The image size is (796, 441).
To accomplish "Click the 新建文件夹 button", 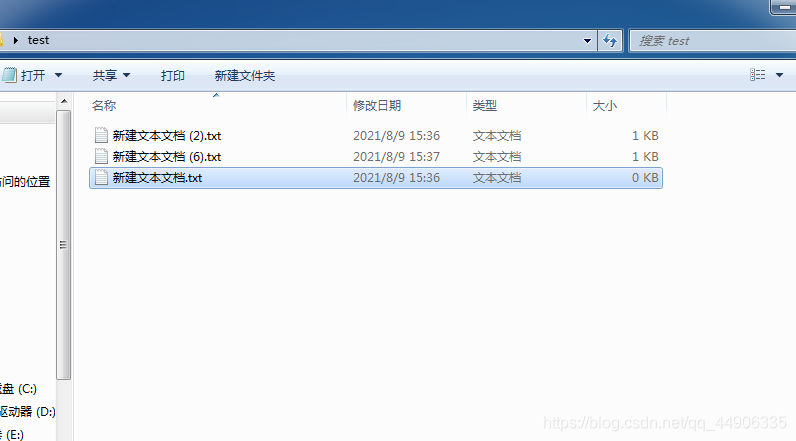I will tap(245, 76).
